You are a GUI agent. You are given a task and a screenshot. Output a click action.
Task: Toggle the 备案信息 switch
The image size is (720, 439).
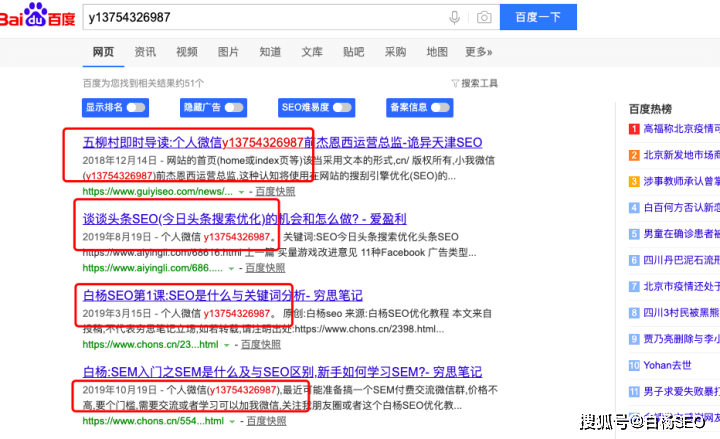439,107
